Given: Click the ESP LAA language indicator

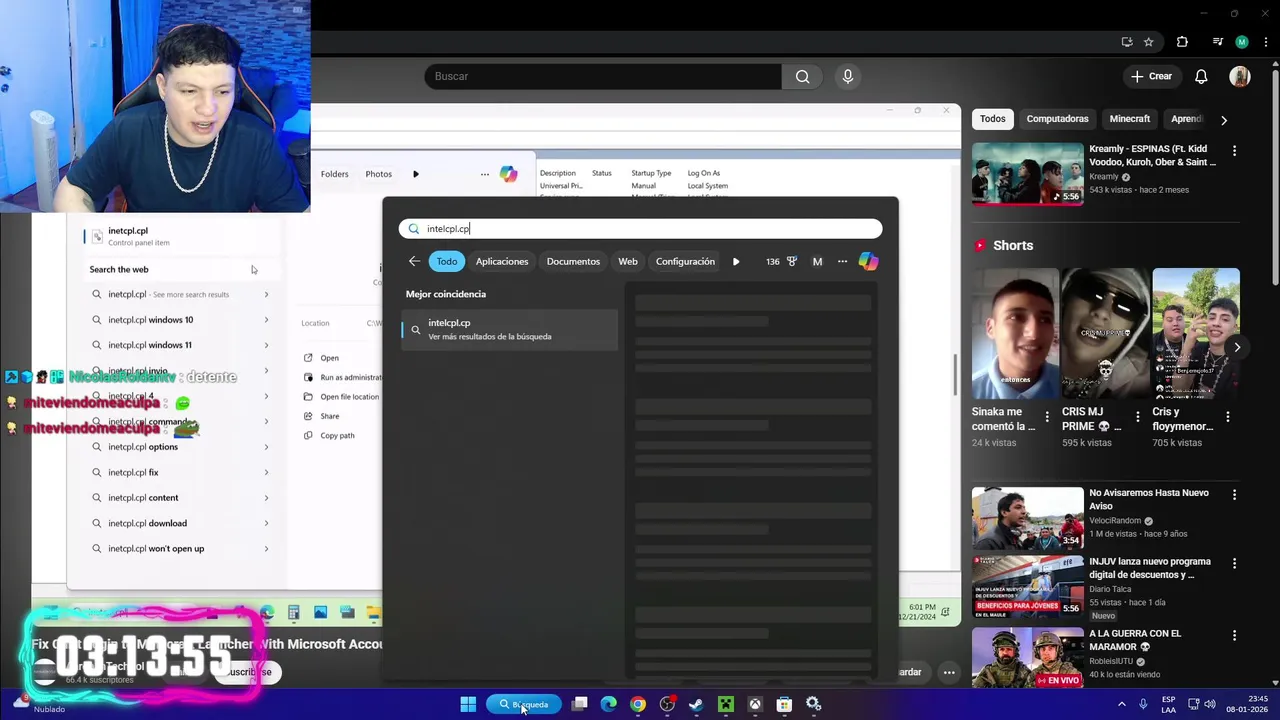Looking at the screenshot, I should [1168, 704].
